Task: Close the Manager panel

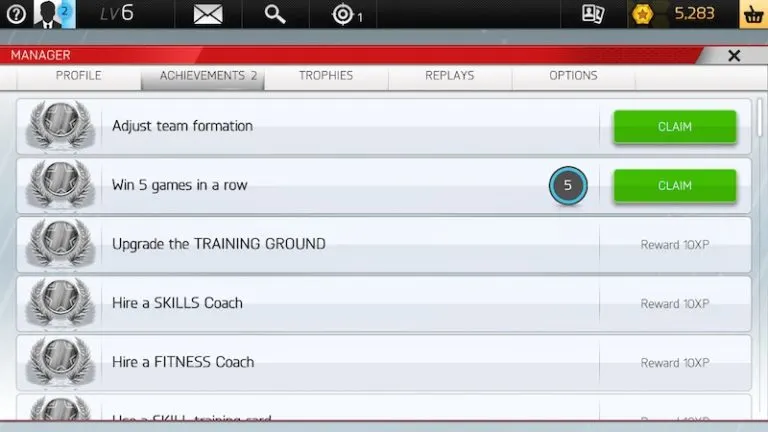Action: click(734, 56)
